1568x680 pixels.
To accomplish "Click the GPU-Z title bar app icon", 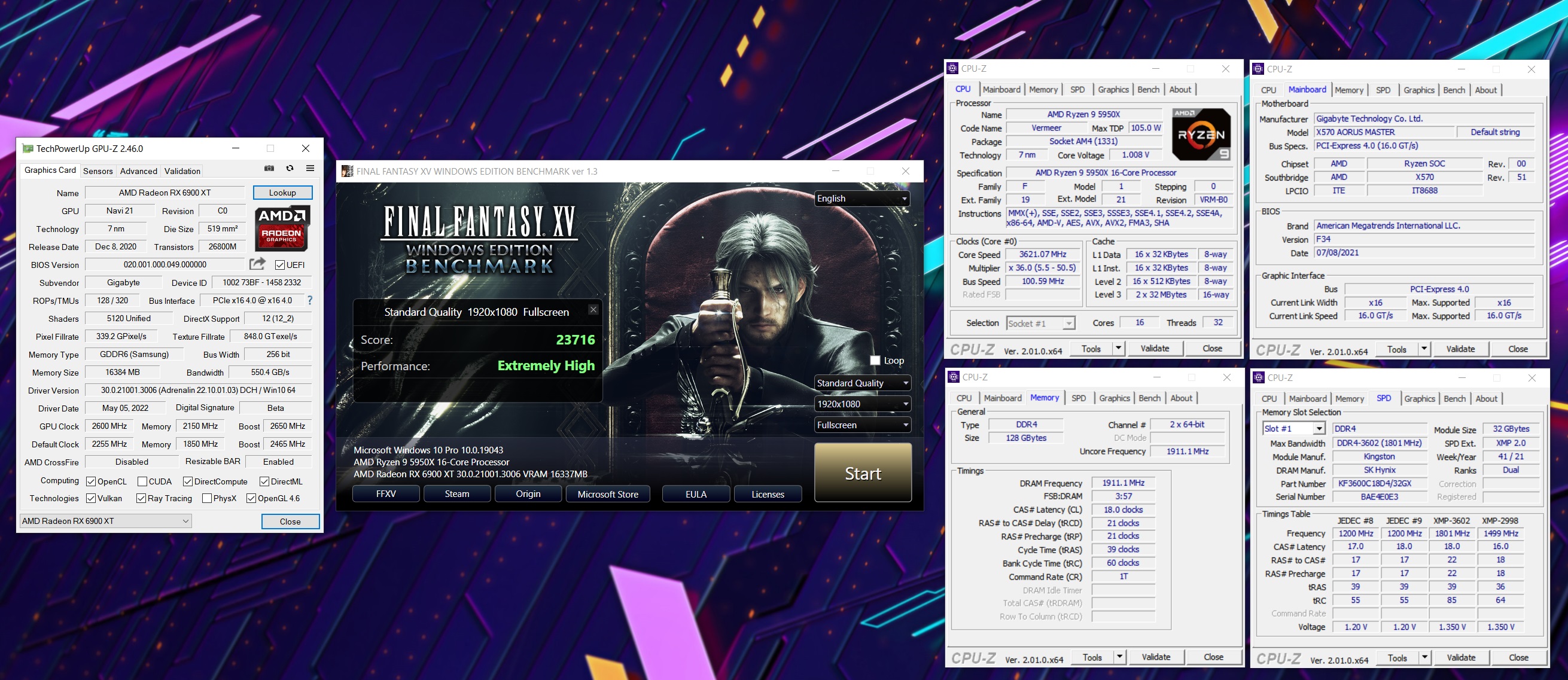I will pyautogui.click(x=28, y=148).
